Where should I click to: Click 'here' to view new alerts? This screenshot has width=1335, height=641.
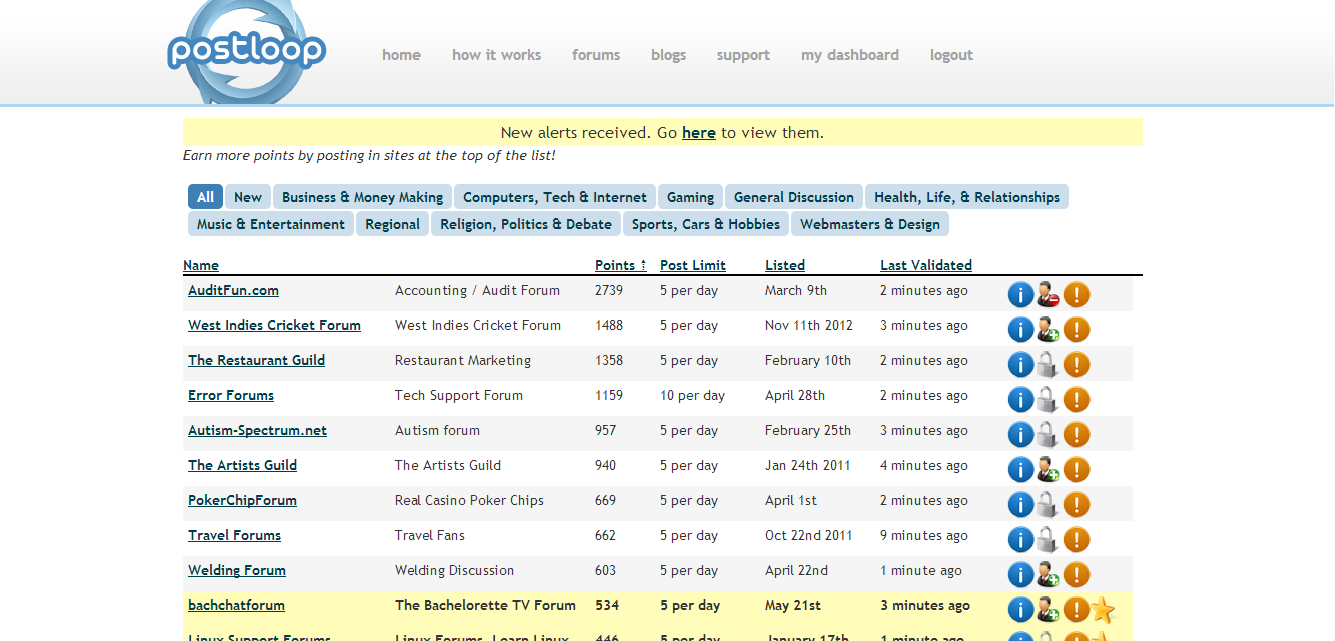click(x=699, y=132)
